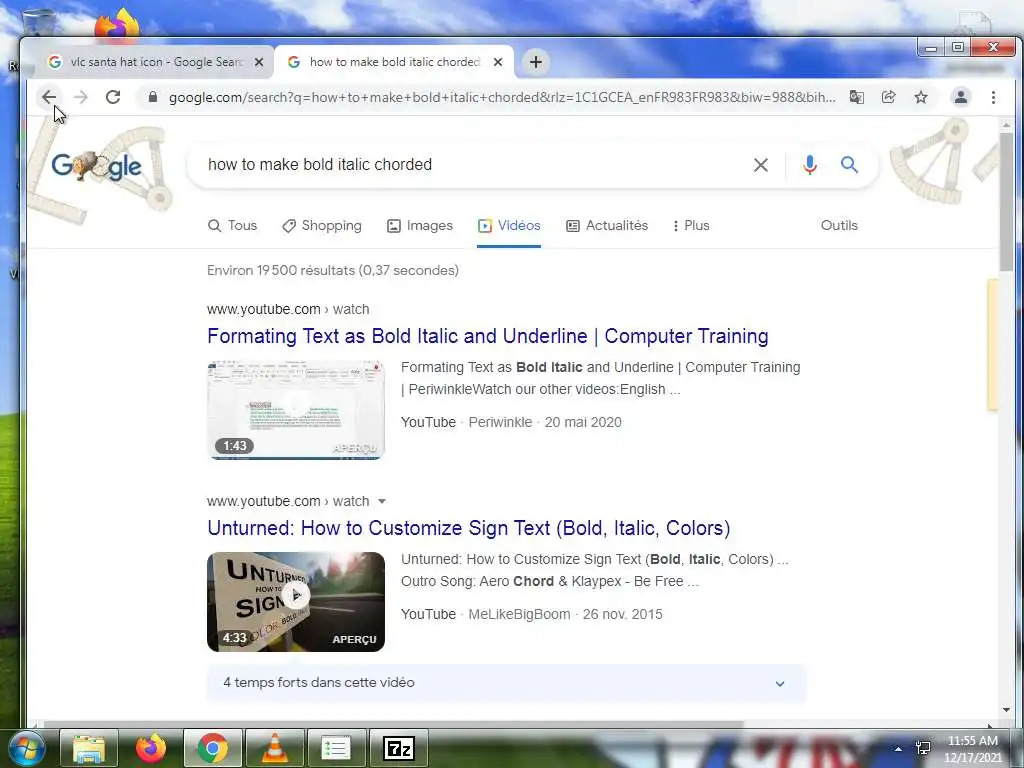Reload the current page
This screenshot has height=768, width=1024.
pyautogui.click(x=113, y=97)
